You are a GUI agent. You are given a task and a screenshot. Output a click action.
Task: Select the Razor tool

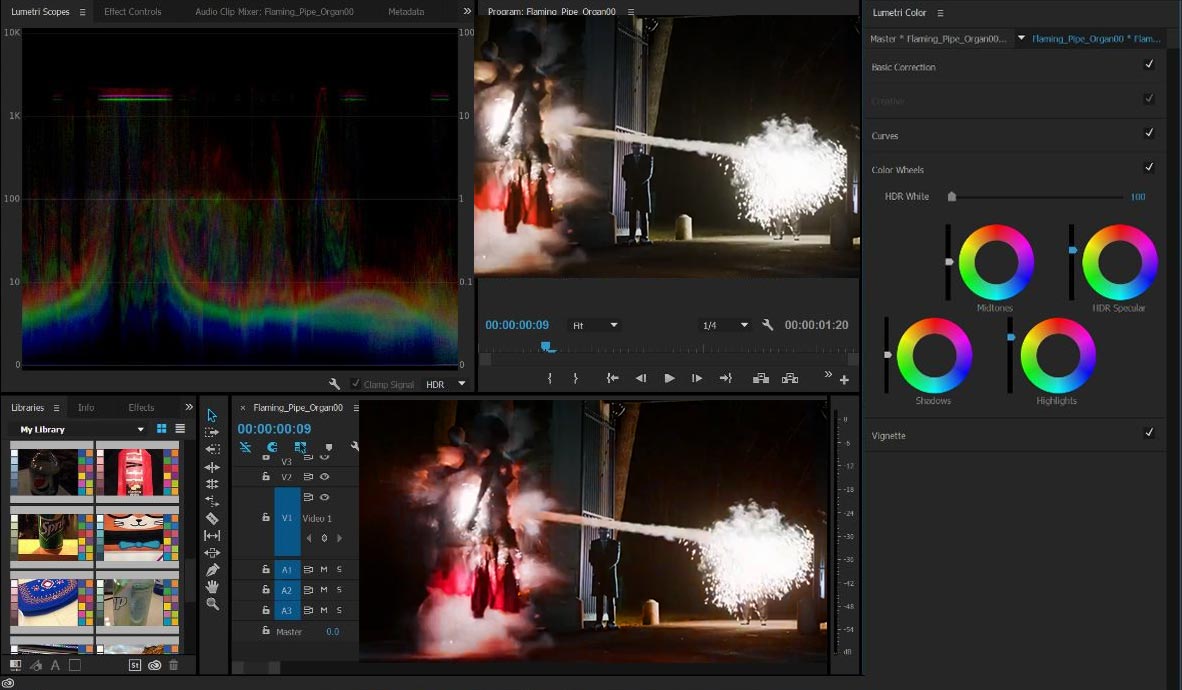(x=212, y=518)
